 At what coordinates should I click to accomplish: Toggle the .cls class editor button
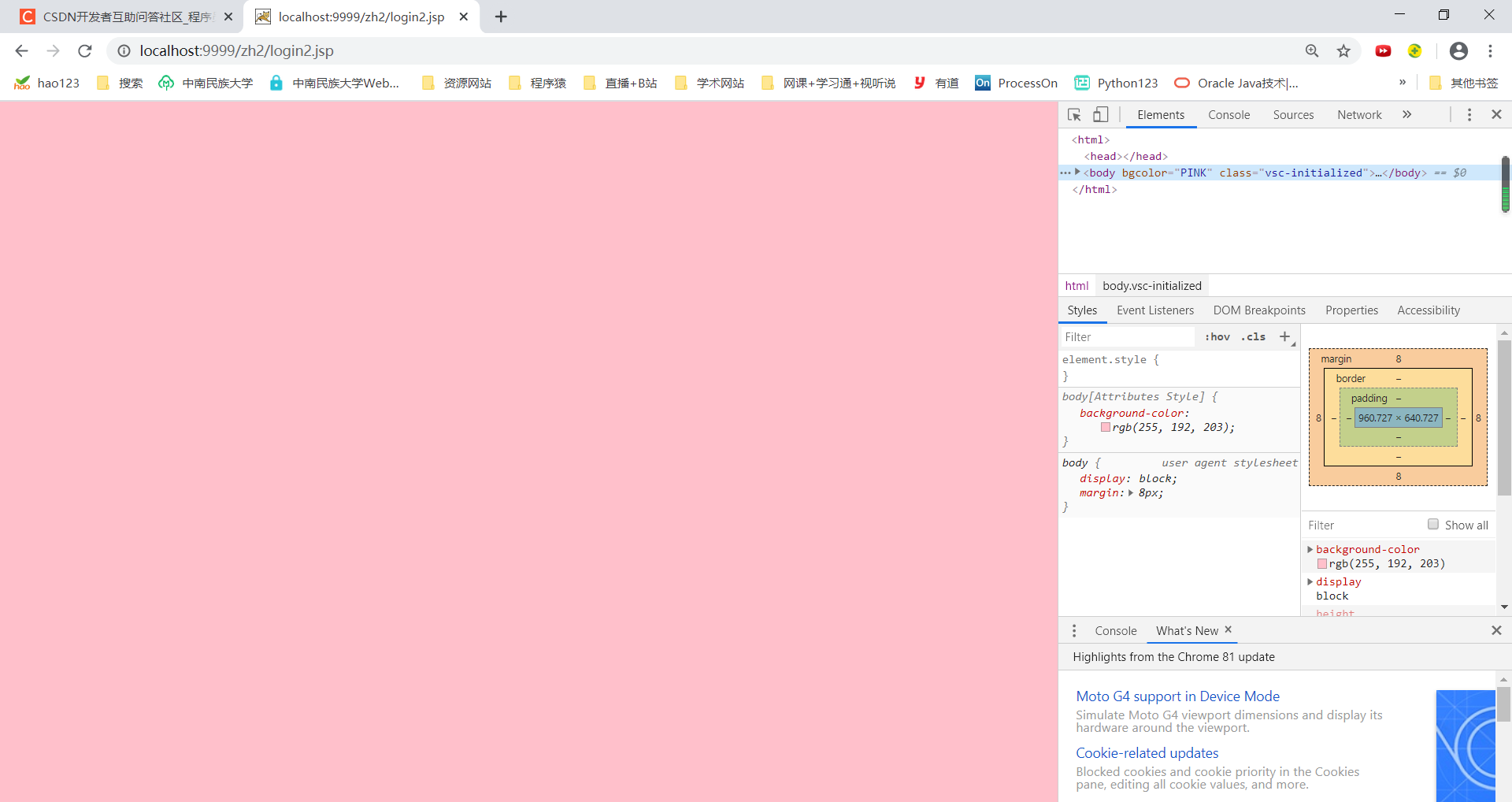pyautogui.click(x=1254, y=336)
